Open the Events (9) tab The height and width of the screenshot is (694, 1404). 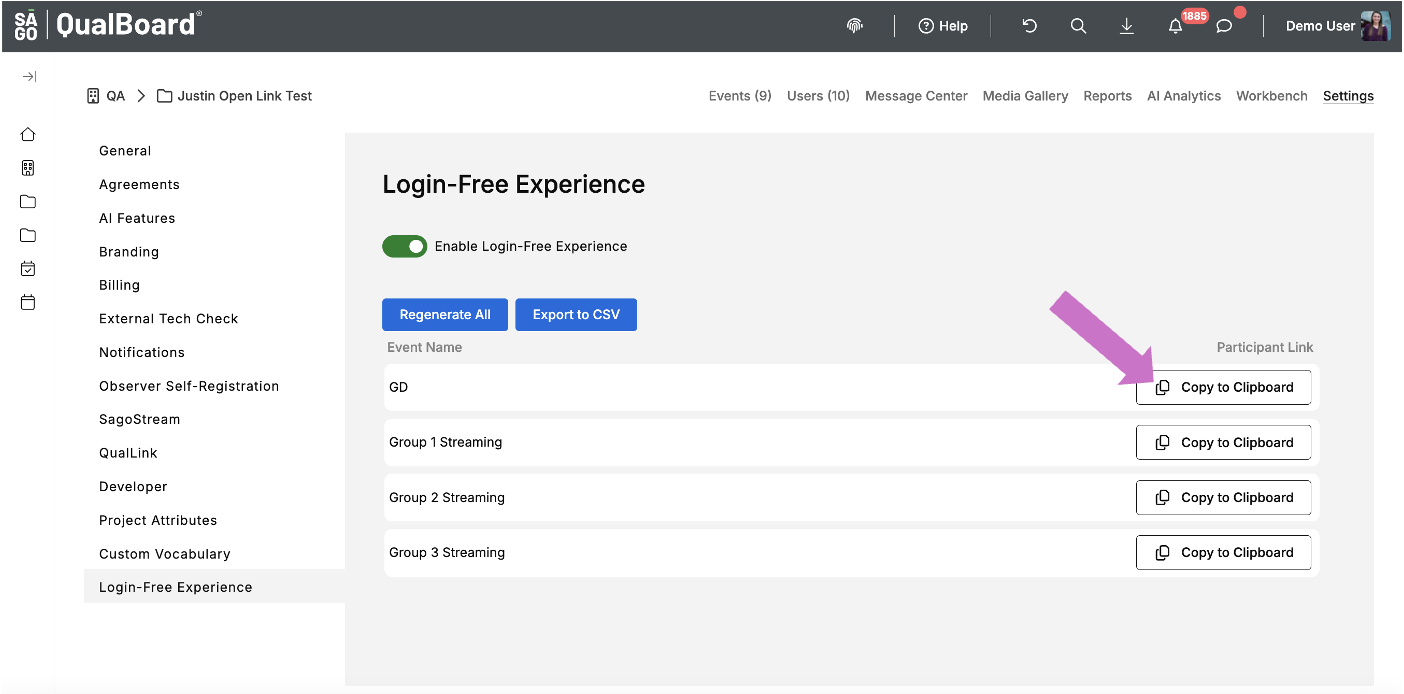click(740, 96)
